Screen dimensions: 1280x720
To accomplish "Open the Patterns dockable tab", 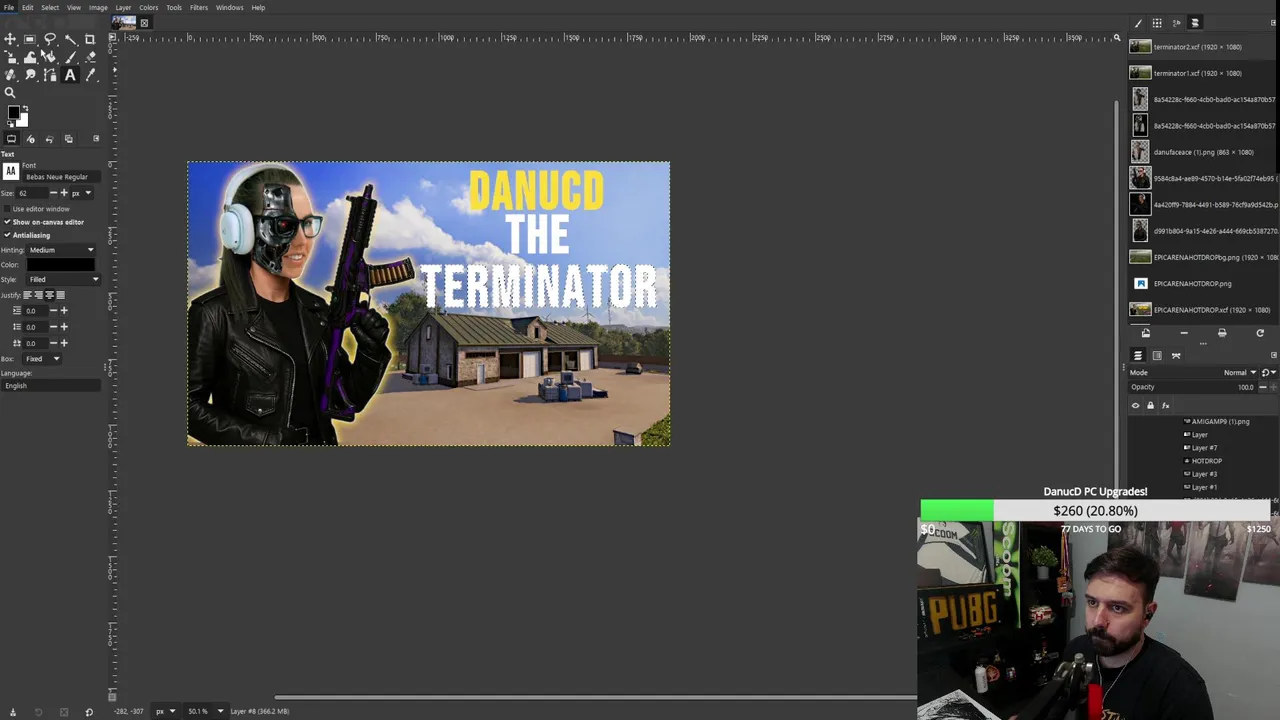I will click(x=1157, y=23).
